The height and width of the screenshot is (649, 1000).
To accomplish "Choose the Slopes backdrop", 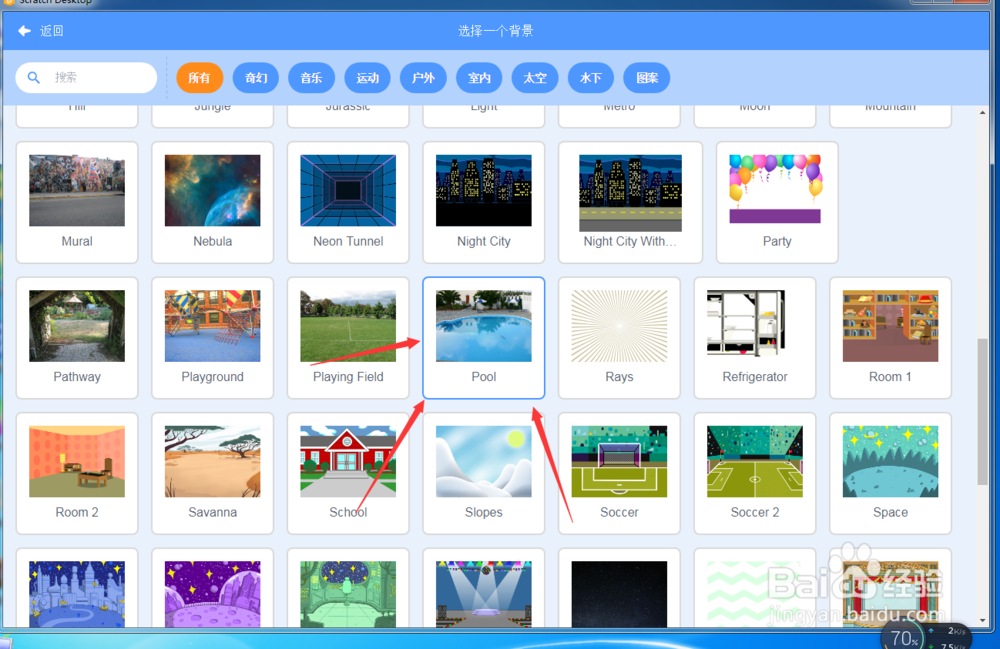I will tap(483, 473).
